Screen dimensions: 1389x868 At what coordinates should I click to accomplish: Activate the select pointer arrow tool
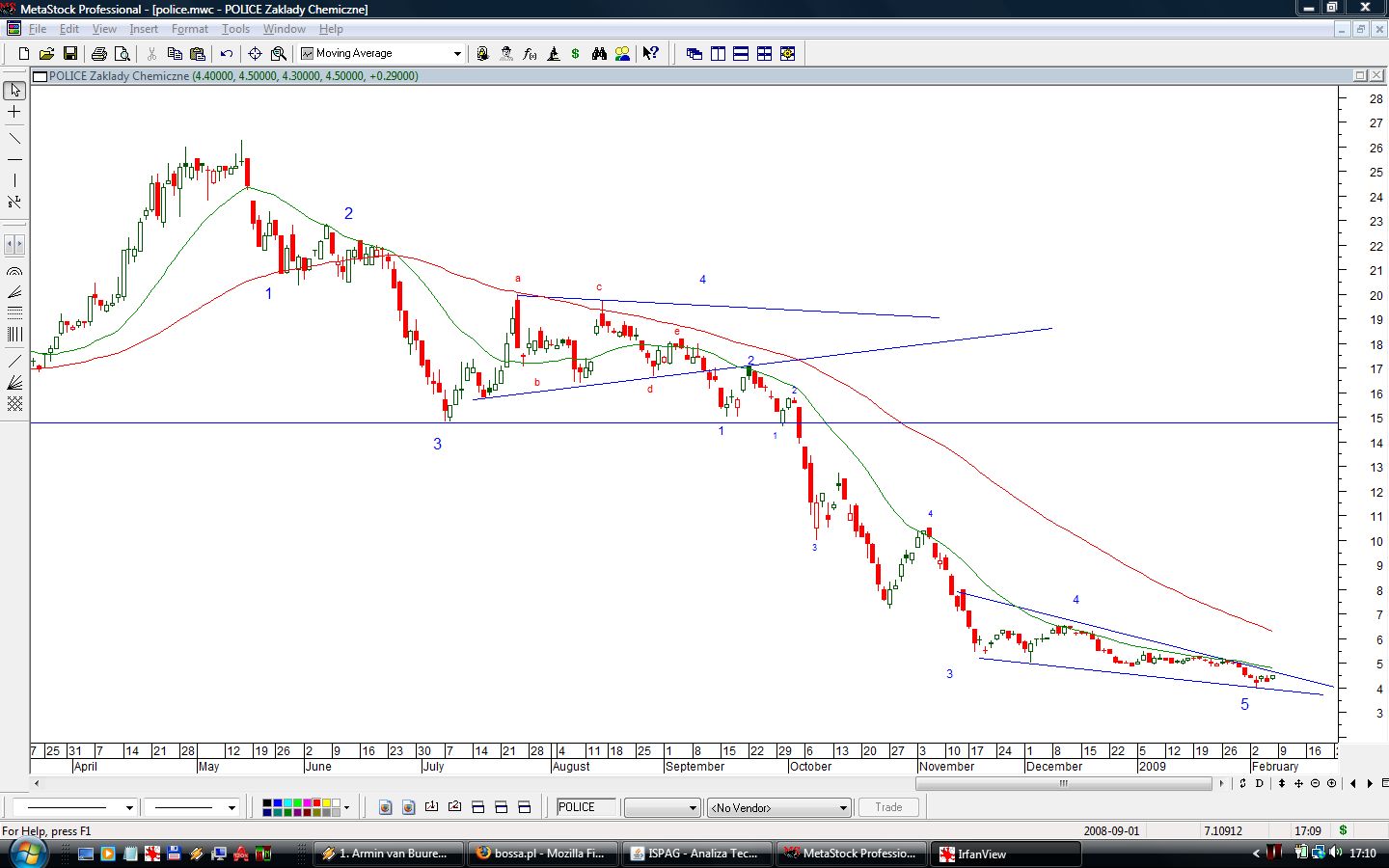click(x=14, y=91)
